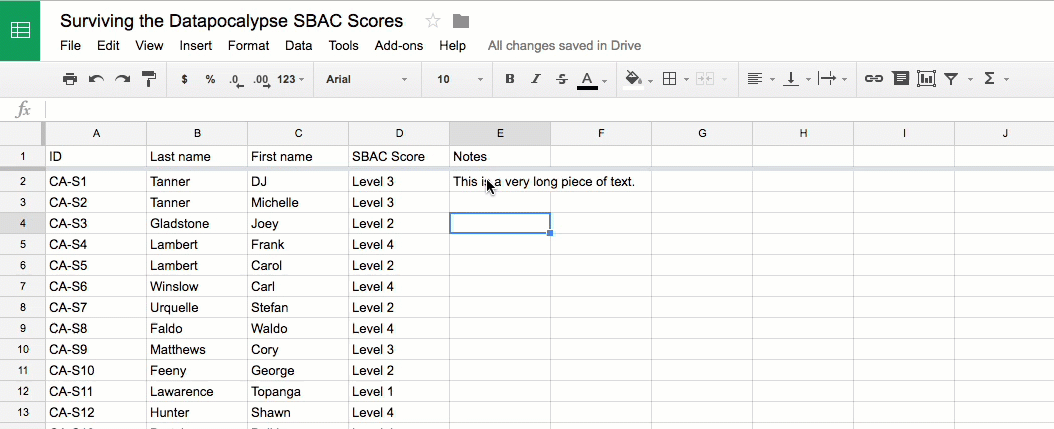This screenshot has height=429, width=1054.
Task: Open the Insert menu
Action: pos(196,46)
